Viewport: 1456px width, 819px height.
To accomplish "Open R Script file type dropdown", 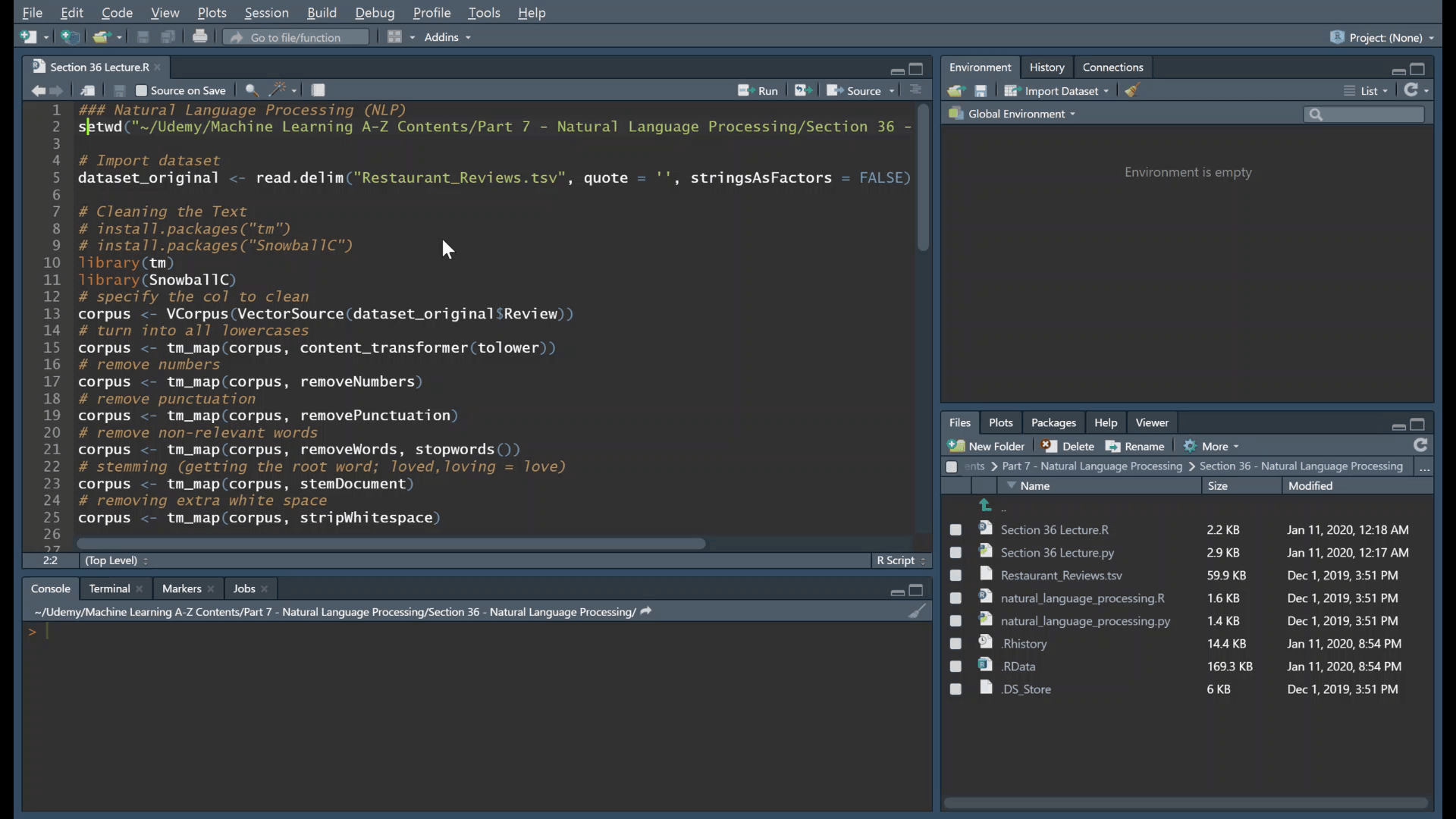I will 901,560.
